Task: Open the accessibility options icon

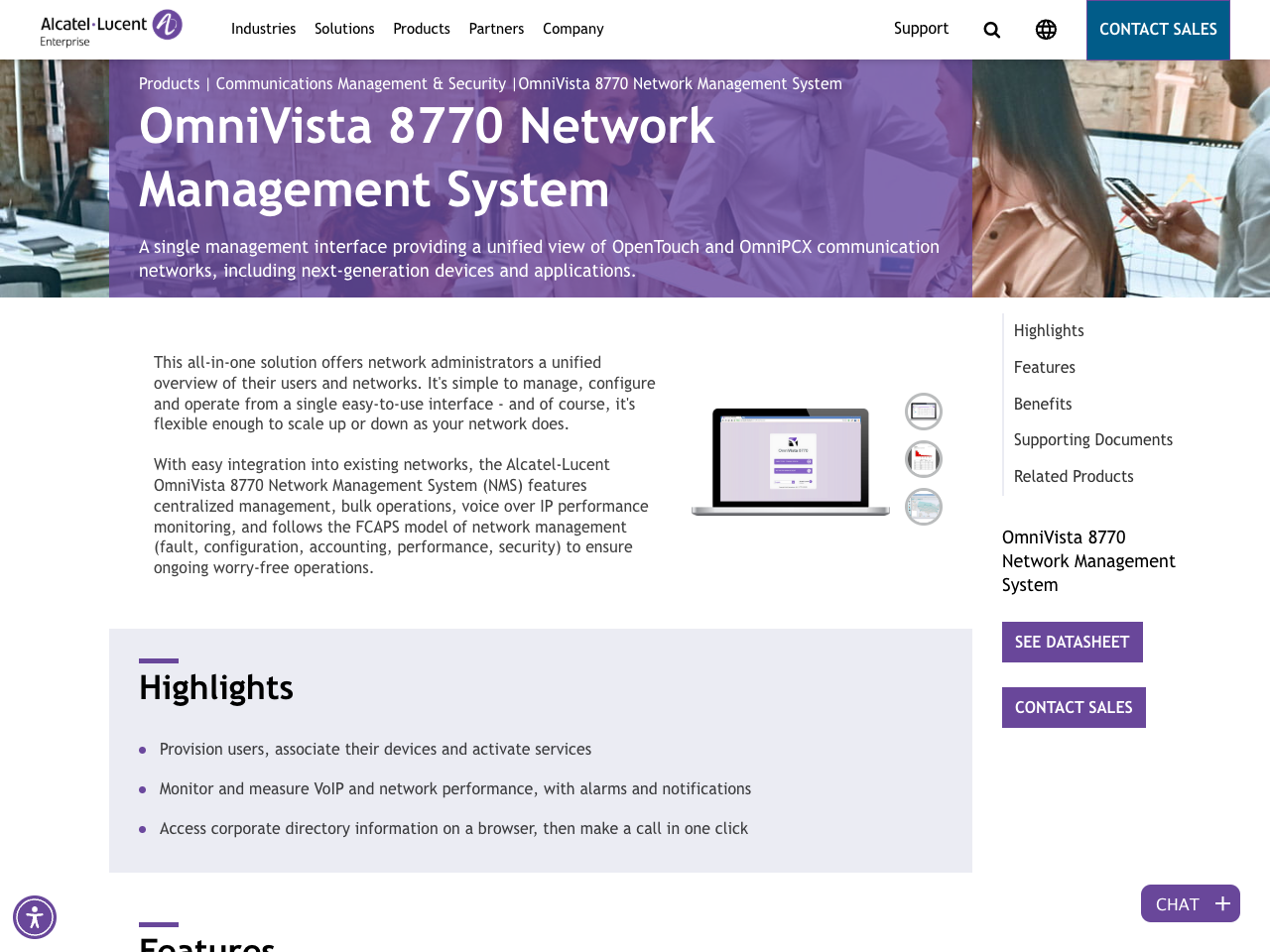Action: [x=35, y=917]
